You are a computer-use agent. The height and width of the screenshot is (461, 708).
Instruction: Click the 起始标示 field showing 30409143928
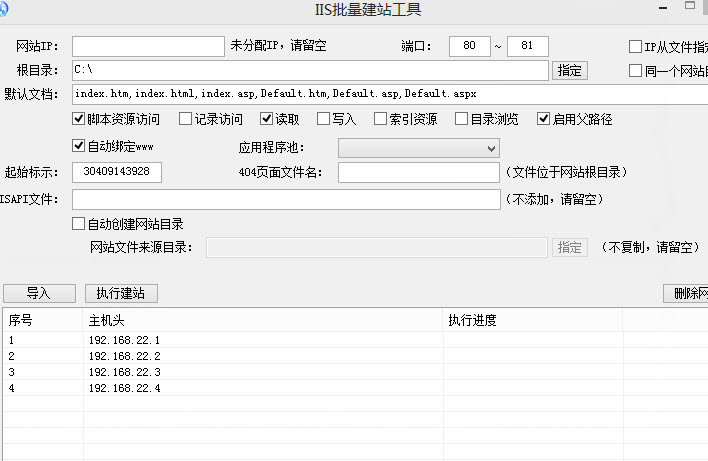point(117,172)
